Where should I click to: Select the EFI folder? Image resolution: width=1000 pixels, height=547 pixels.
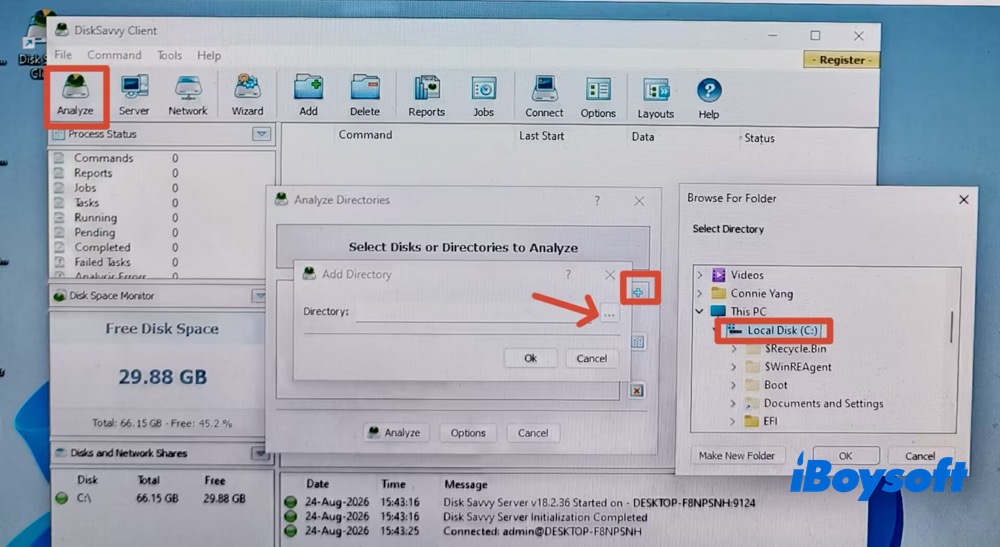tap(761, 421)
